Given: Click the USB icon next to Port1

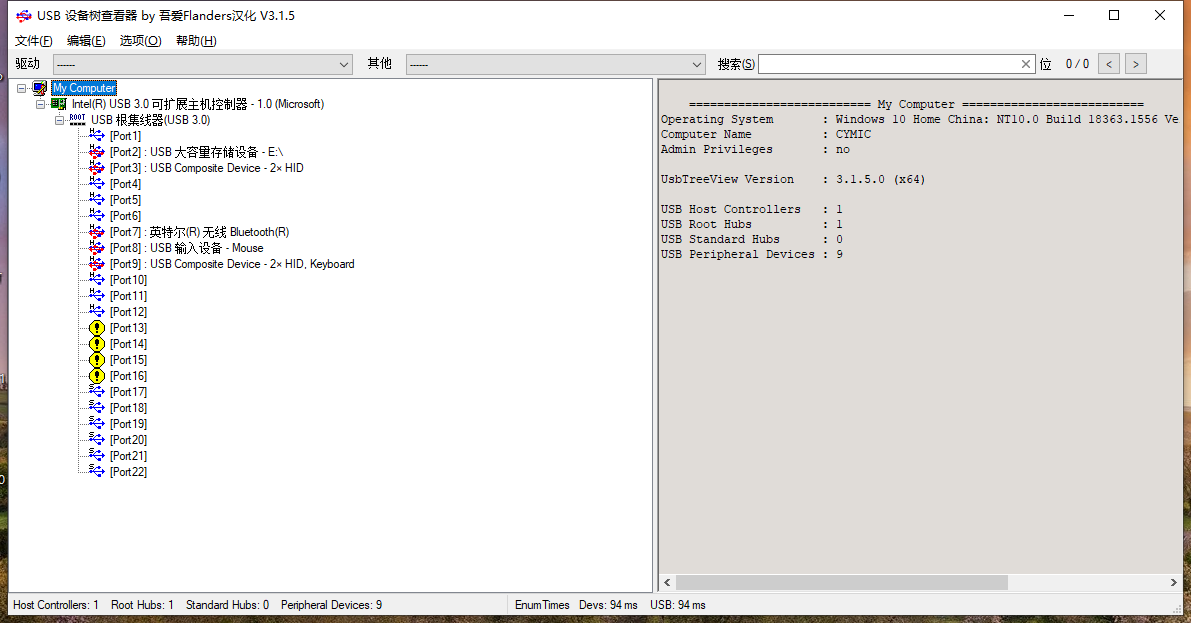Looking at the screenshot, I should (96, 135).
